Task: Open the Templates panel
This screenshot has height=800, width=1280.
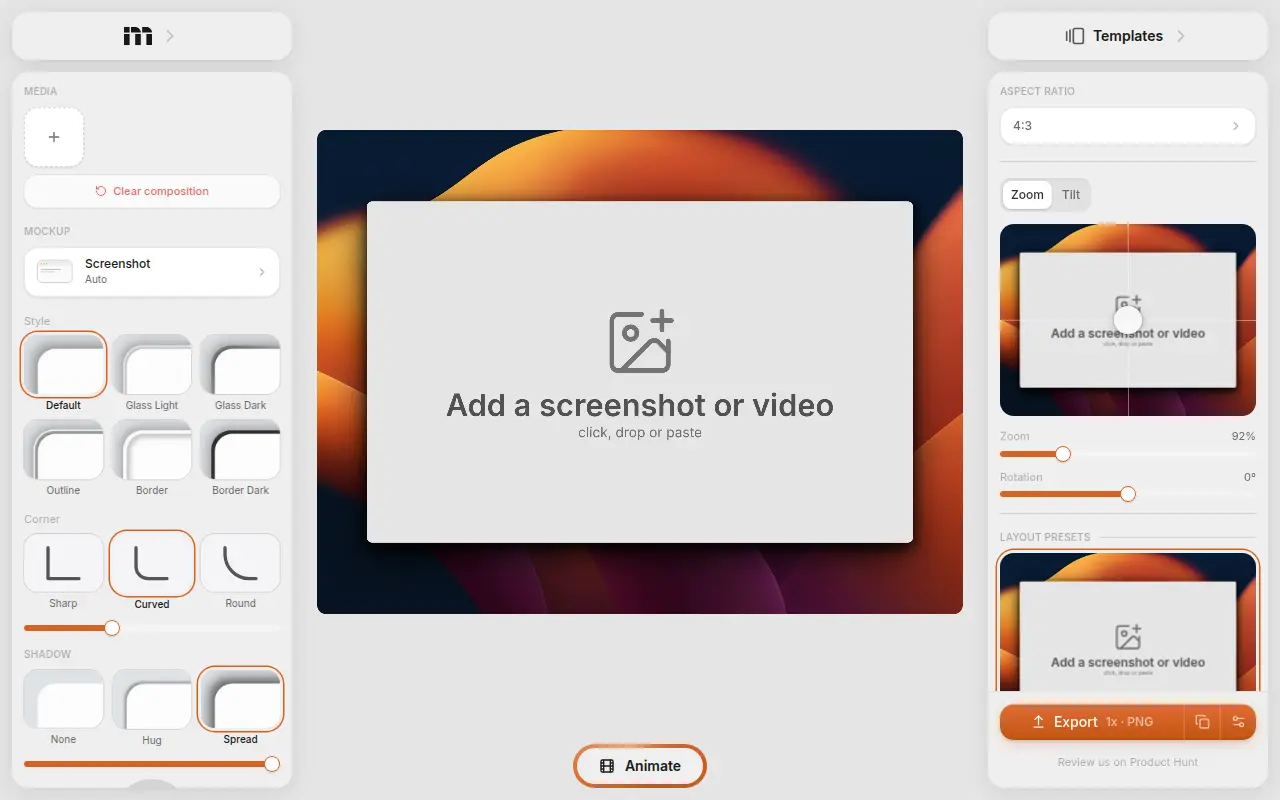Action: point(1128,36)
